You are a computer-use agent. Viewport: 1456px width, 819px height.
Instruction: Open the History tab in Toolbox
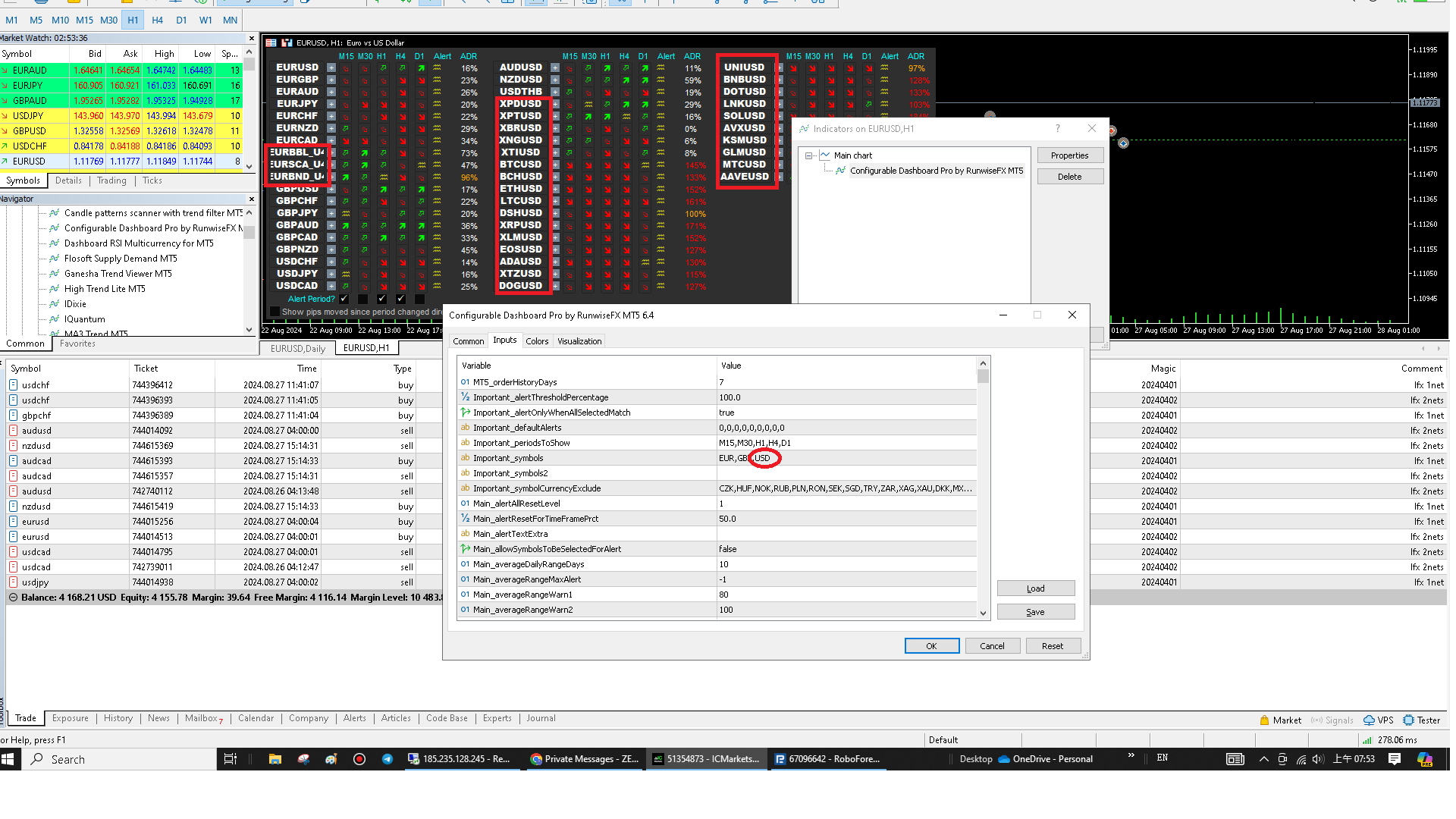tap(118, 718)
